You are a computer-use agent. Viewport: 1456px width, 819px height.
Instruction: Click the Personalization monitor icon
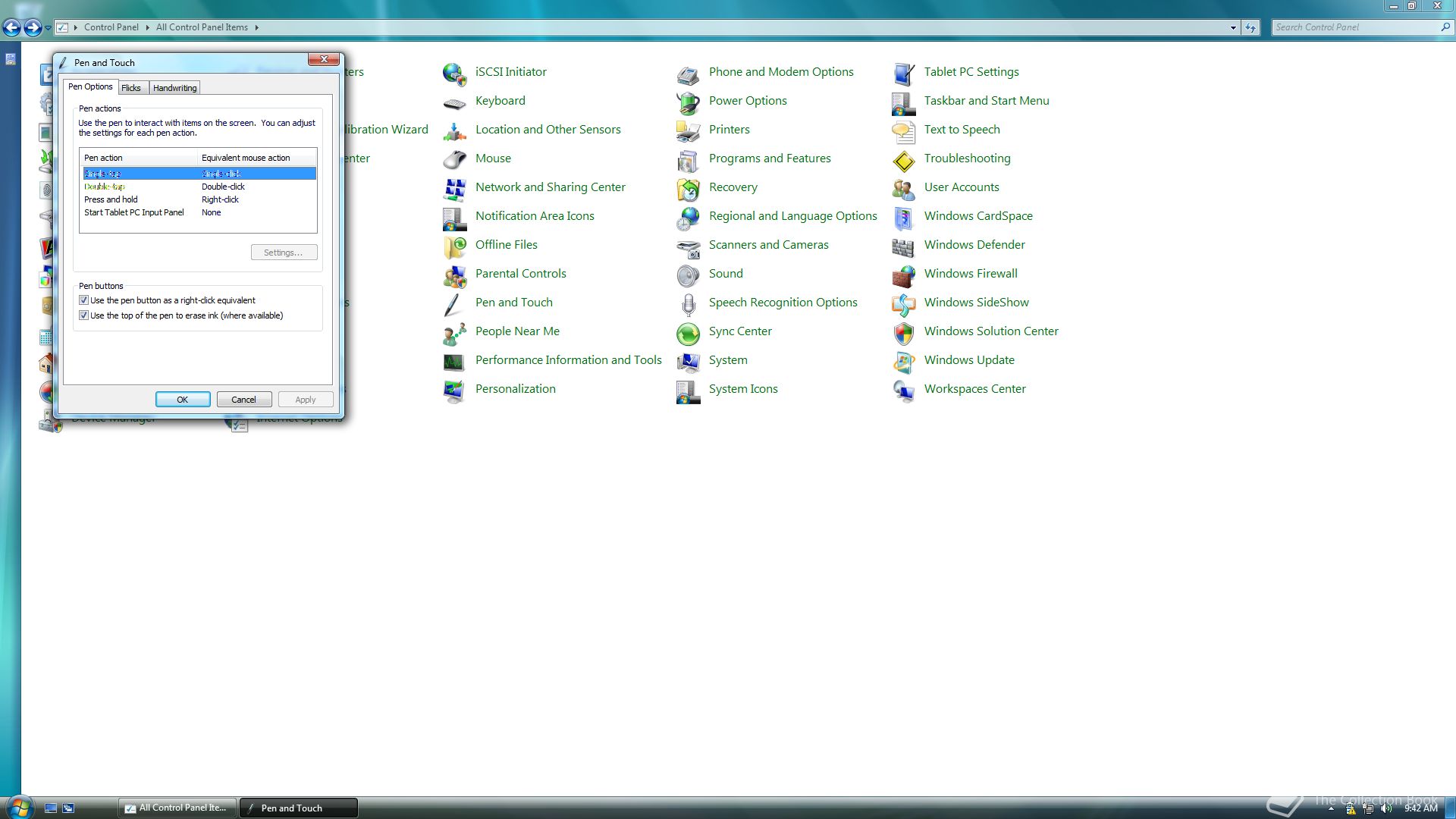[x=454, y=391]
